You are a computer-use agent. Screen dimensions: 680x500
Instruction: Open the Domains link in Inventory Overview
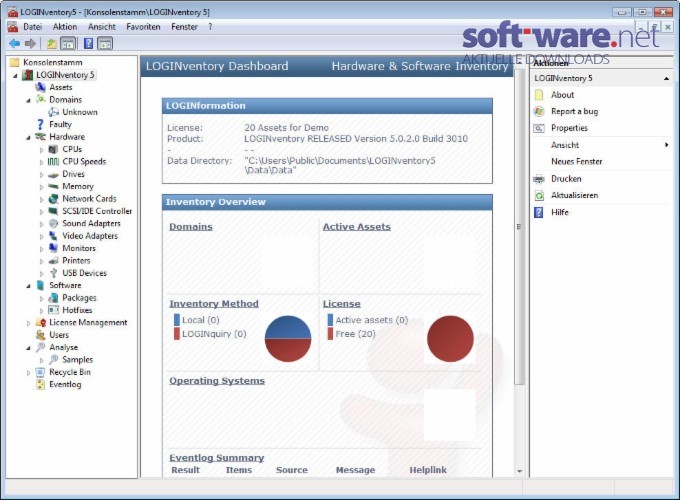191,227
